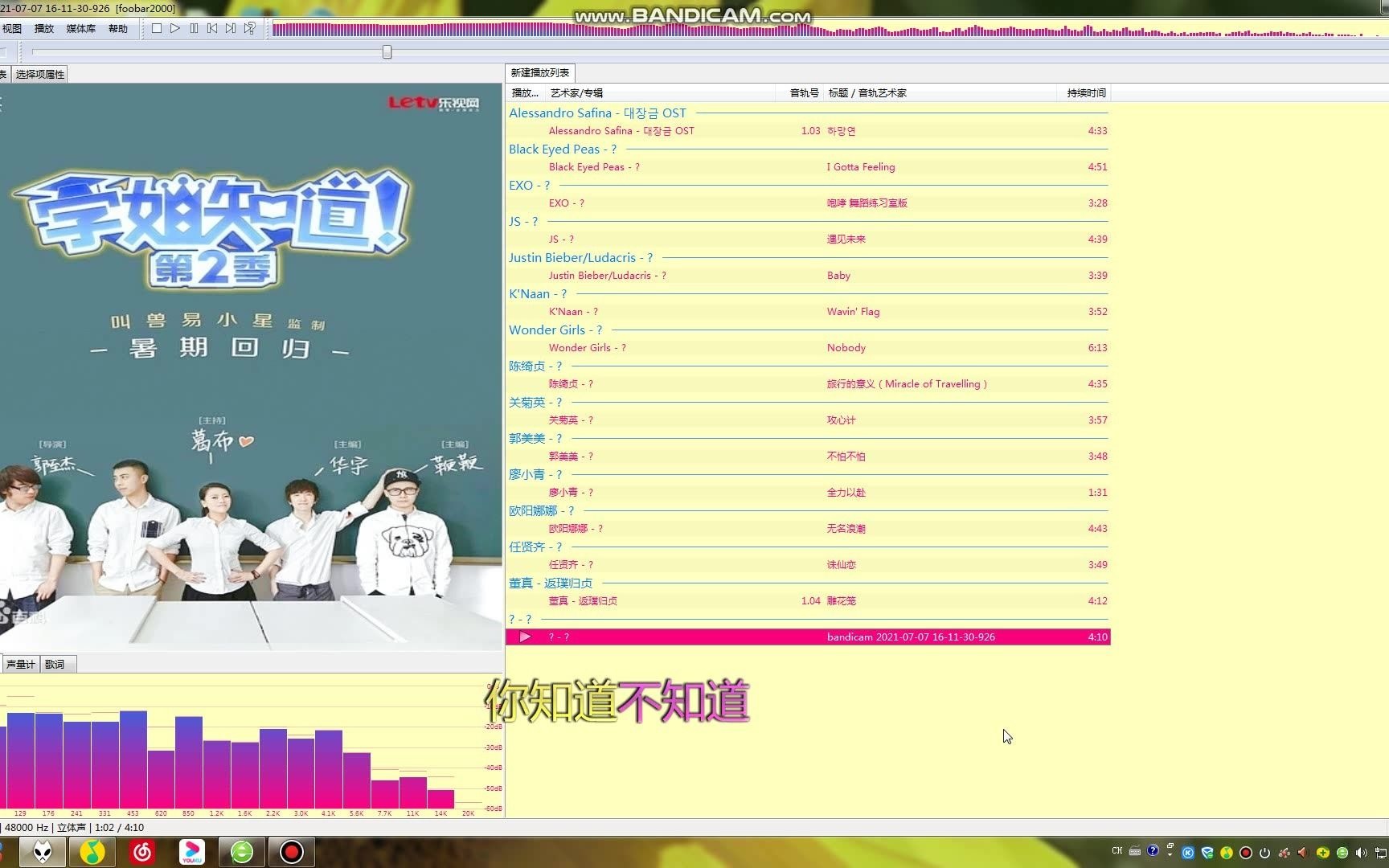Select the track 咆哮 舞蹈练习室版
The image size is (1389, 868).
(808, 203)
